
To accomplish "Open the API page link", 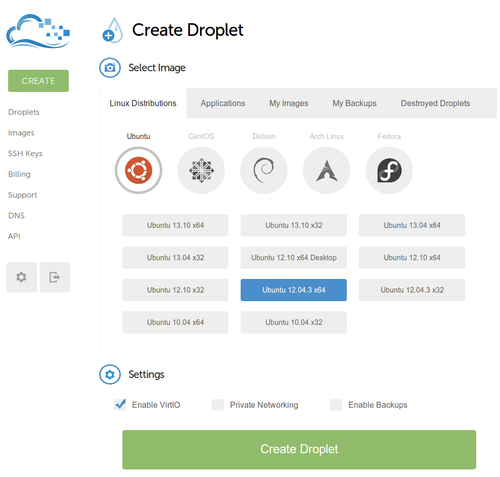I will click(14, 236).
